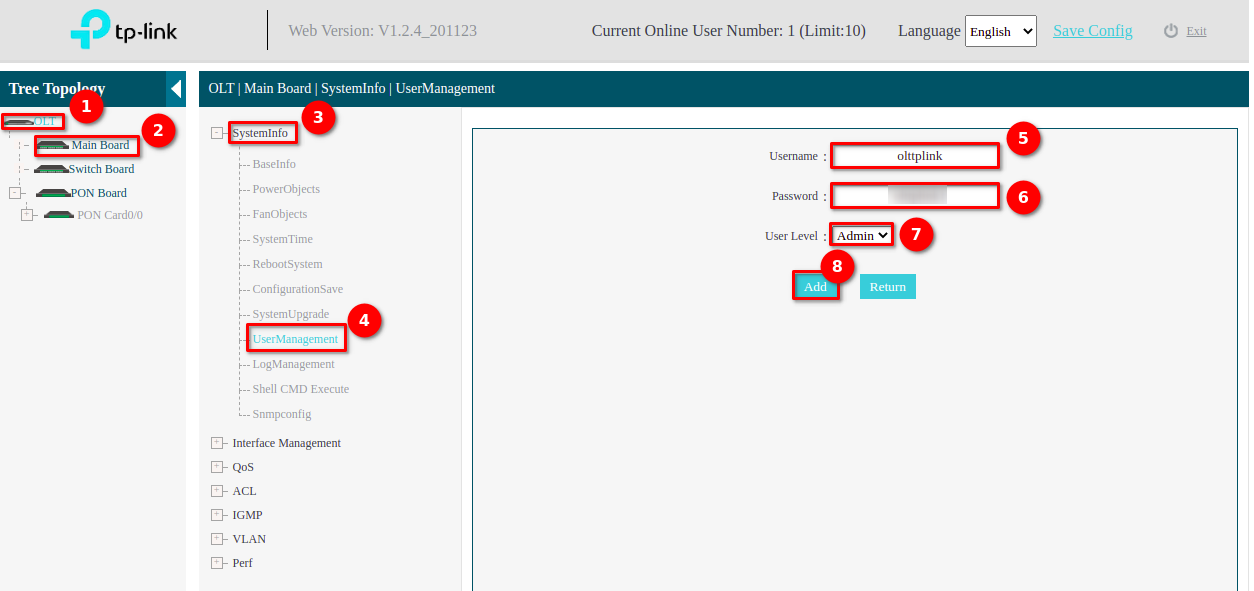
Task: Click into the Username input field
Action: 914,156
